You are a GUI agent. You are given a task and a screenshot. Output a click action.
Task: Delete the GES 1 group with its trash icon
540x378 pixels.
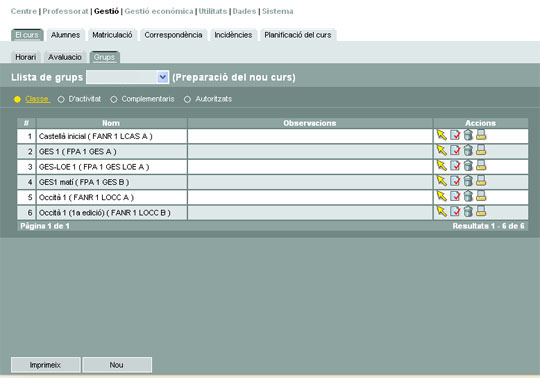coord(468,150)
